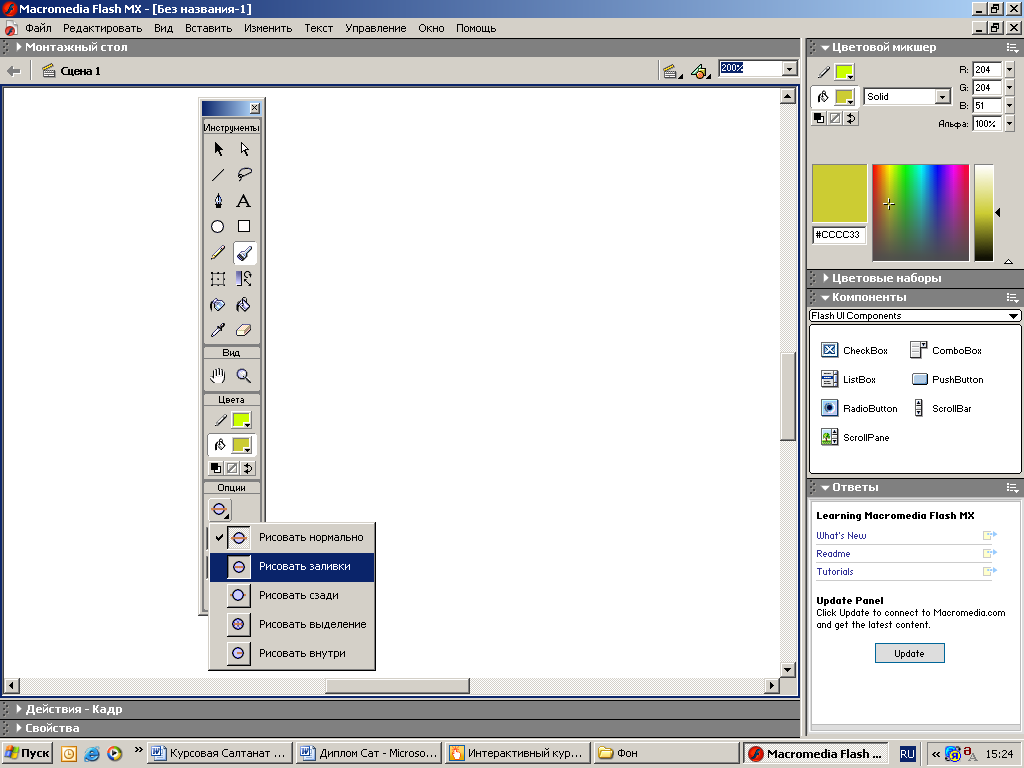Pick a color in the spectrum field
1024x768 pixels.
(920, 213)
